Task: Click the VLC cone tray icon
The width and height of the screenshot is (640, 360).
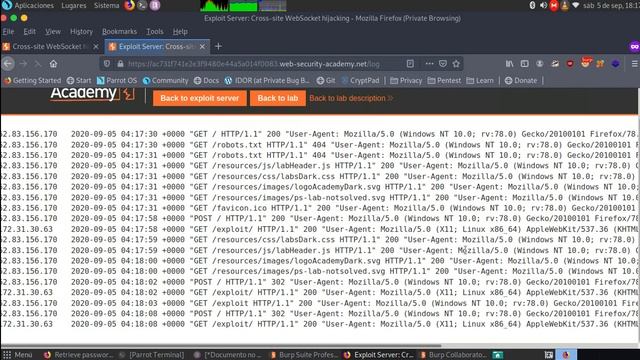Action: [x=565, y=5]
